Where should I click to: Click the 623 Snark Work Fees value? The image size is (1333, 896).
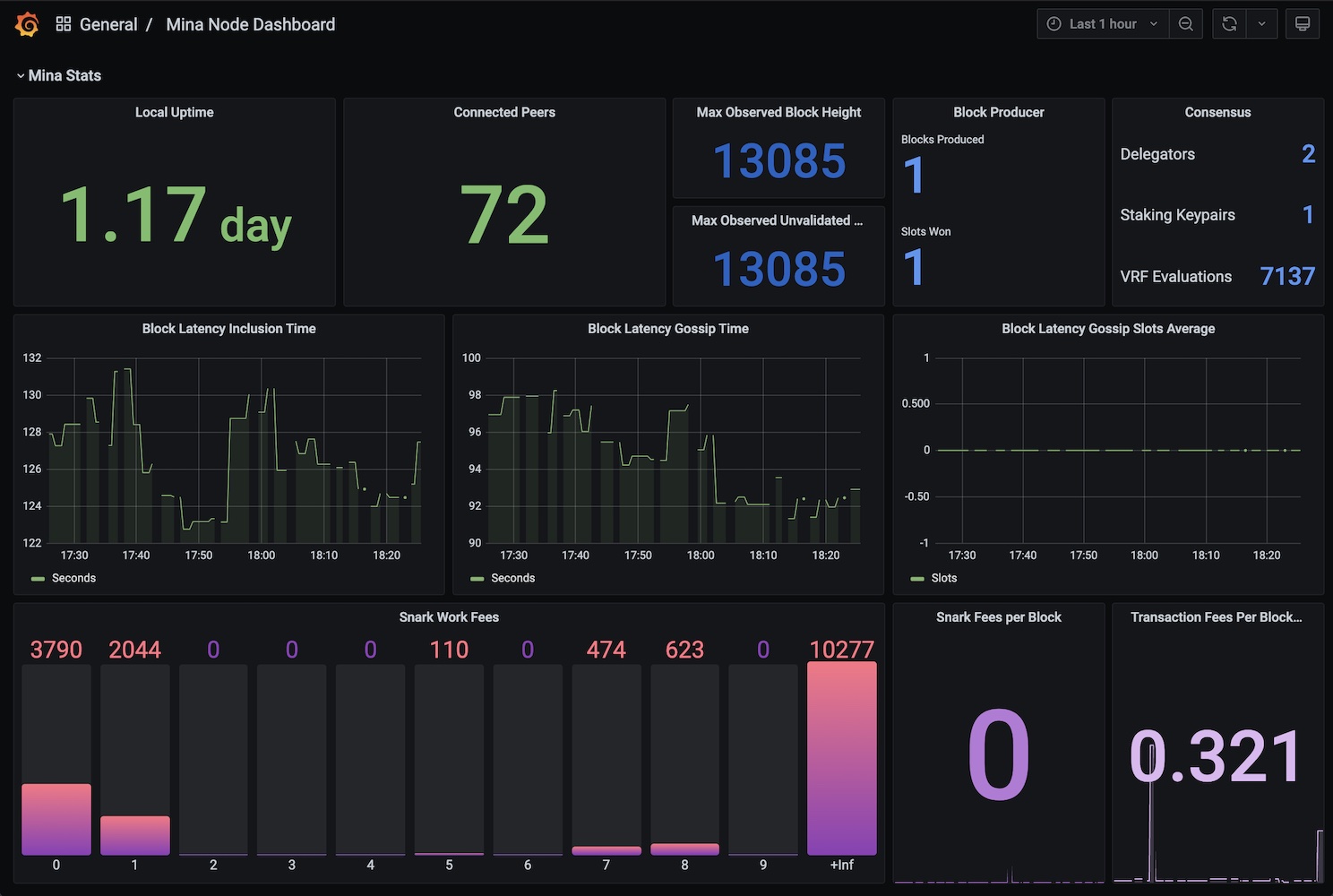point(685,650)
